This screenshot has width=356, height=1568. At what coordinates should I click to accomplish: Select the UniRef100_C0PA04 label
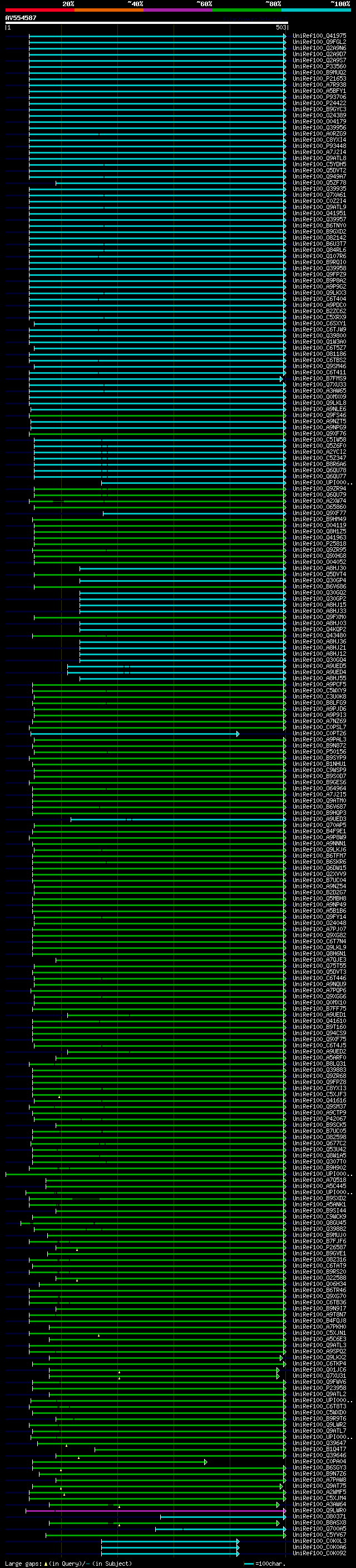tap(319, 1461)
